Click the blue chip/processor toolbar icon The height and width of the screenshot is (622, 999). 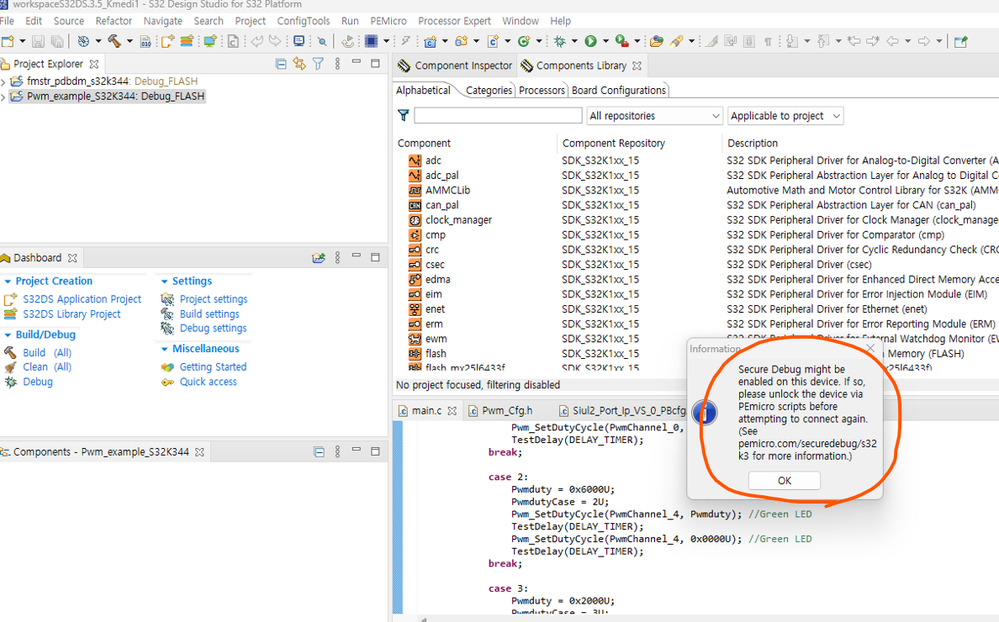pos(371,41)
